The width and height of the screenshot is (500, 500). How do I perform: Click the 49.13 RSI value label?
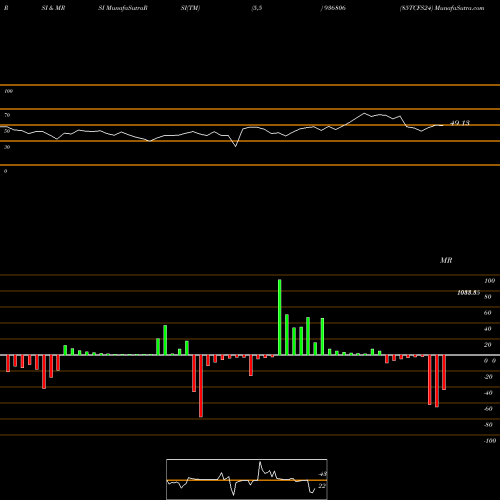point(460,123)
